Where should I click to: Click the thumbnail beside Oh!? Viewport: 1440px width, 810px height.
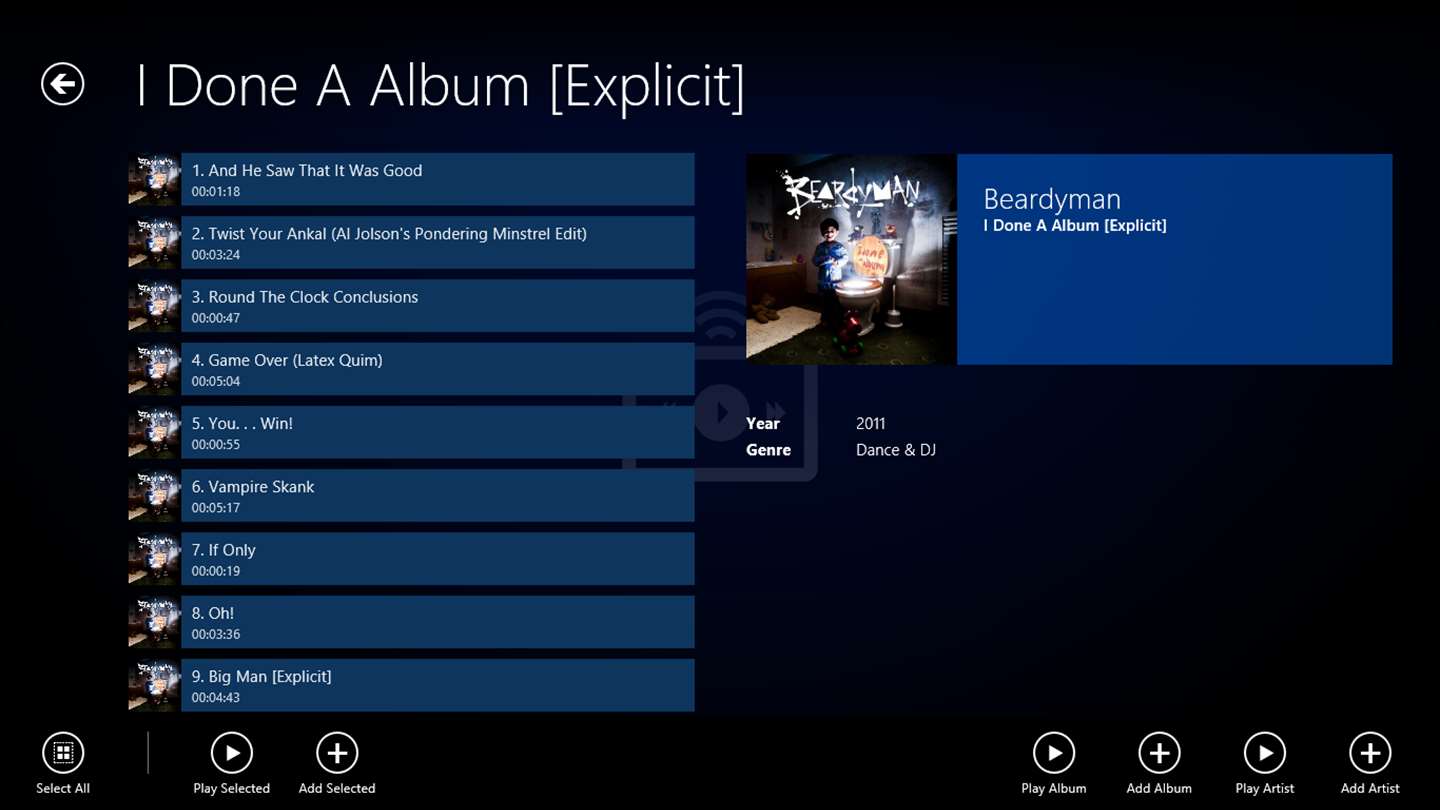tap(154, 621)
